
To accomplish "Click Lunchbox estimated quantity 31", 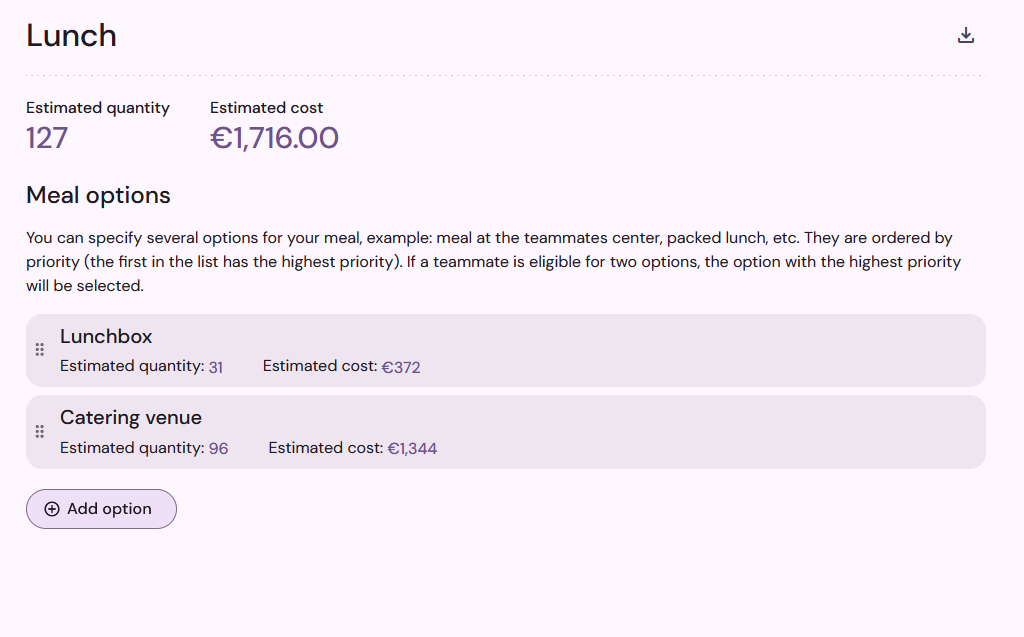I will 216,367.
